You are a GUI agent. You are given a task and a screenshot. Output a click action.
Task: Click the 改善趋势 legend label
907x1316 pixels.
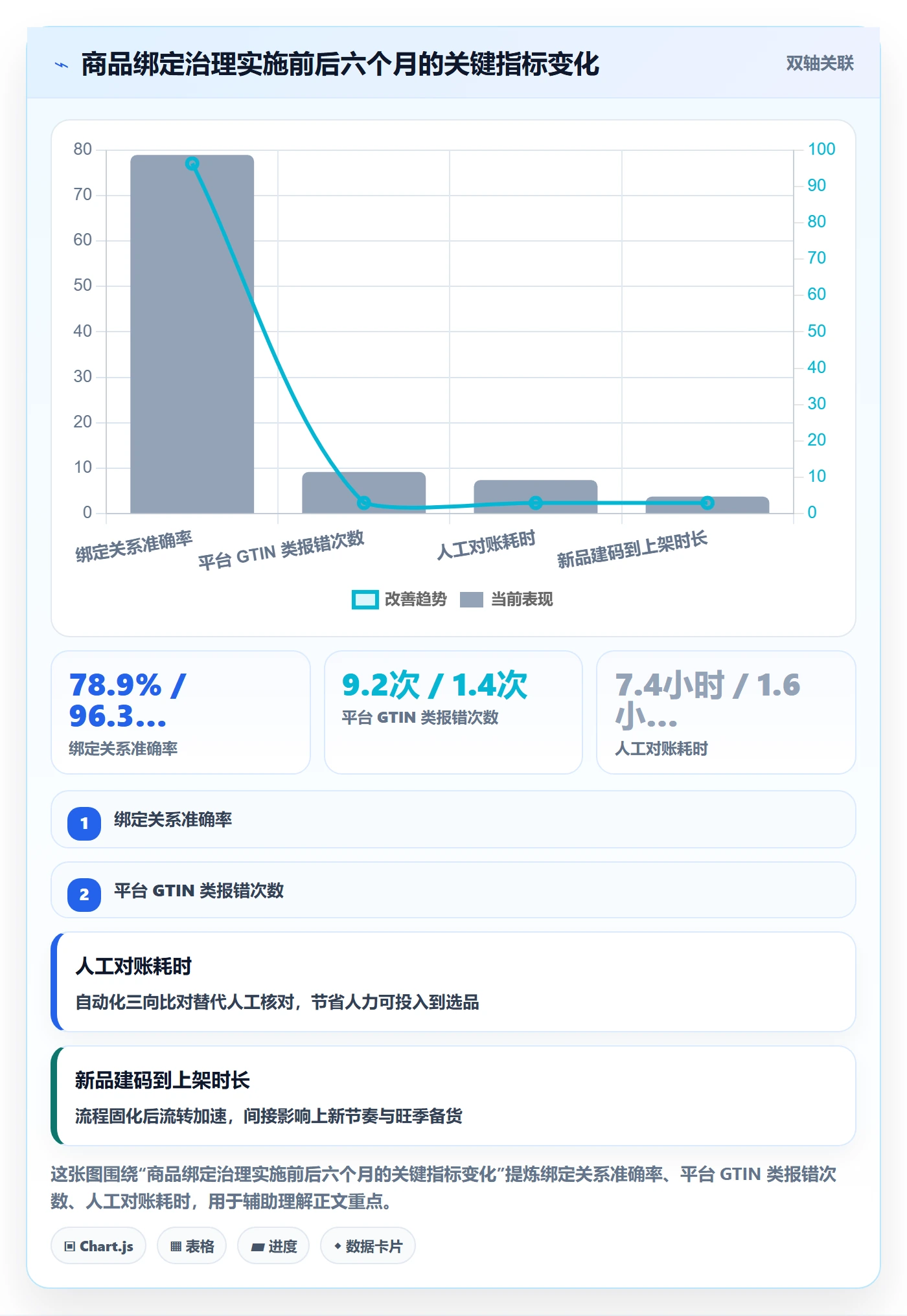click(x=415, y=600)
